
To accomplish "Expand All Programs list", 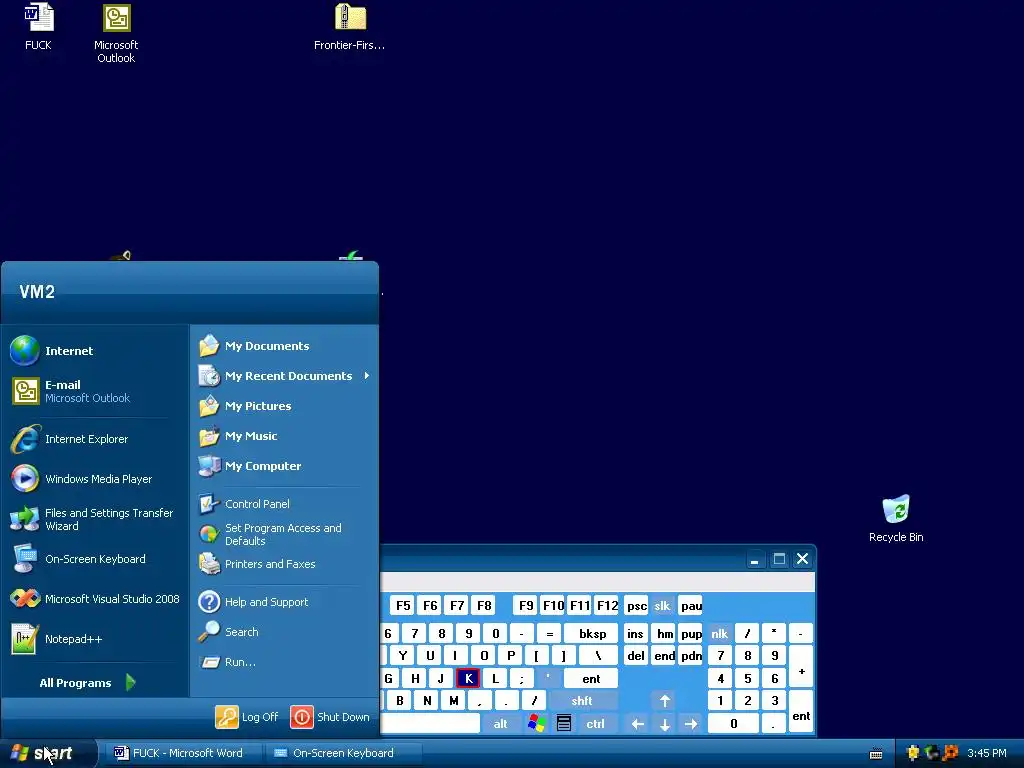I will click(88, 682).
